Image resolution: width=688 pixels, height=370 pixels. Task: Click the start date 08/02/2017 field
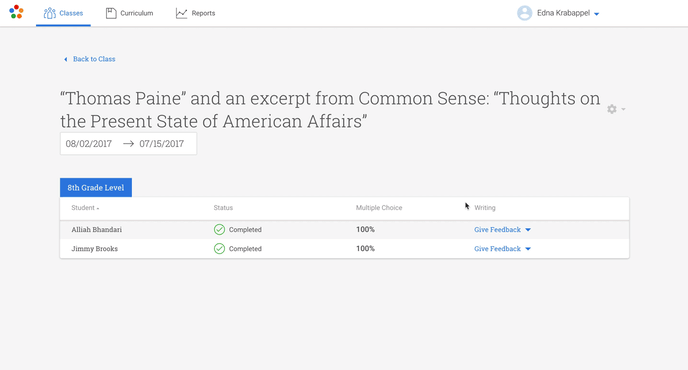click(x=89, y=144)
